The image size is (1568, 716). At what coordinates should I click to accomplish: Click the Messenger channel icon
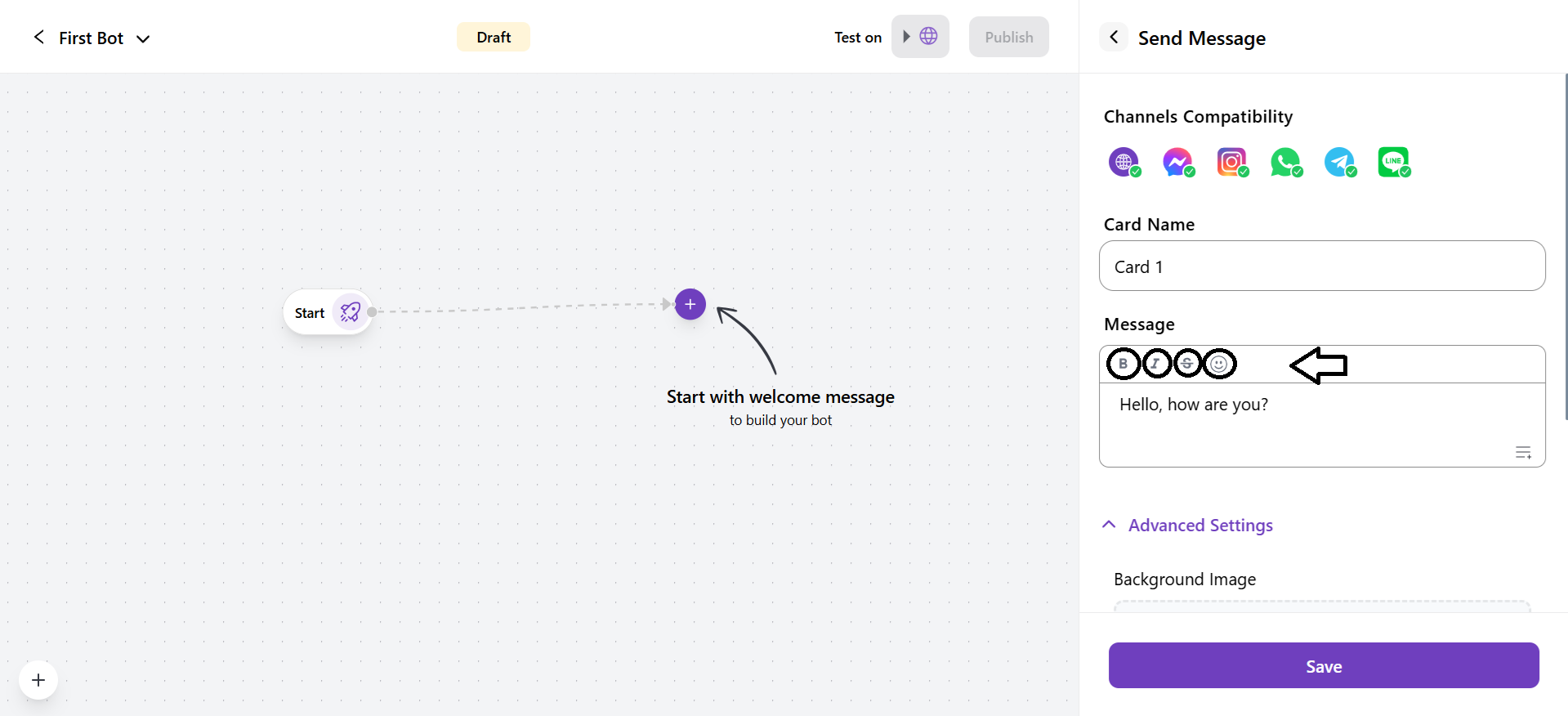coord(1177,162)
